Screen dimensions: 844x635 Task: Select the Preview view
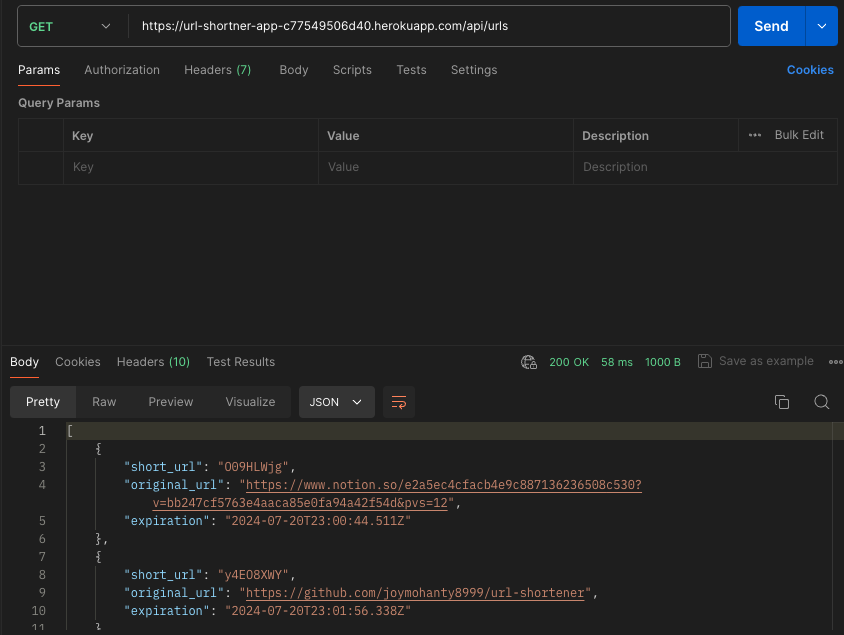point(171,402)
